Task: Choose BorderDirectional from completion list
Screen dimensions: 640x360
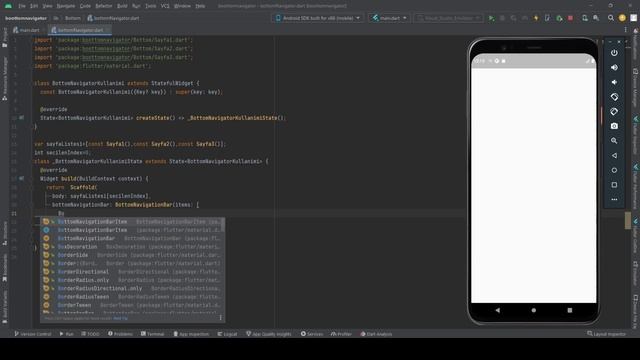Action: pos(132,271)
